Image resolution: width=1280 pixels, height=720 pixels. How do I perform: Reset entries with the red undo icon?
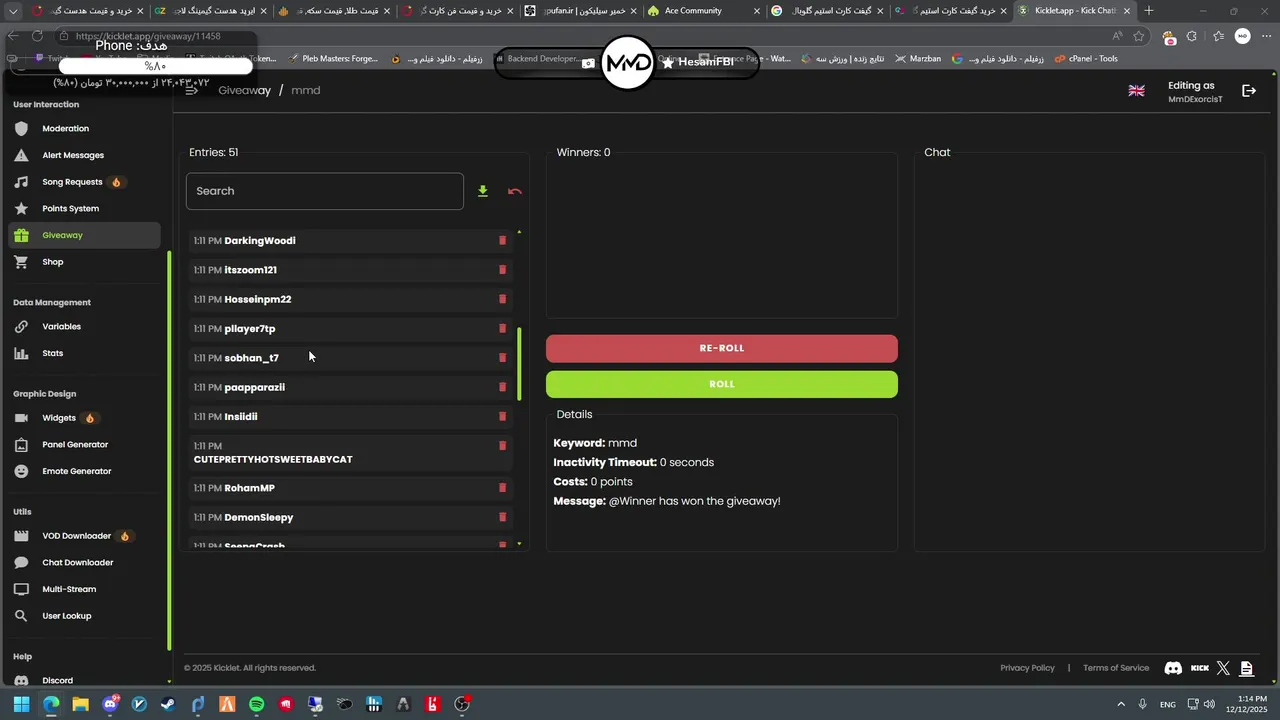(515, 191)
